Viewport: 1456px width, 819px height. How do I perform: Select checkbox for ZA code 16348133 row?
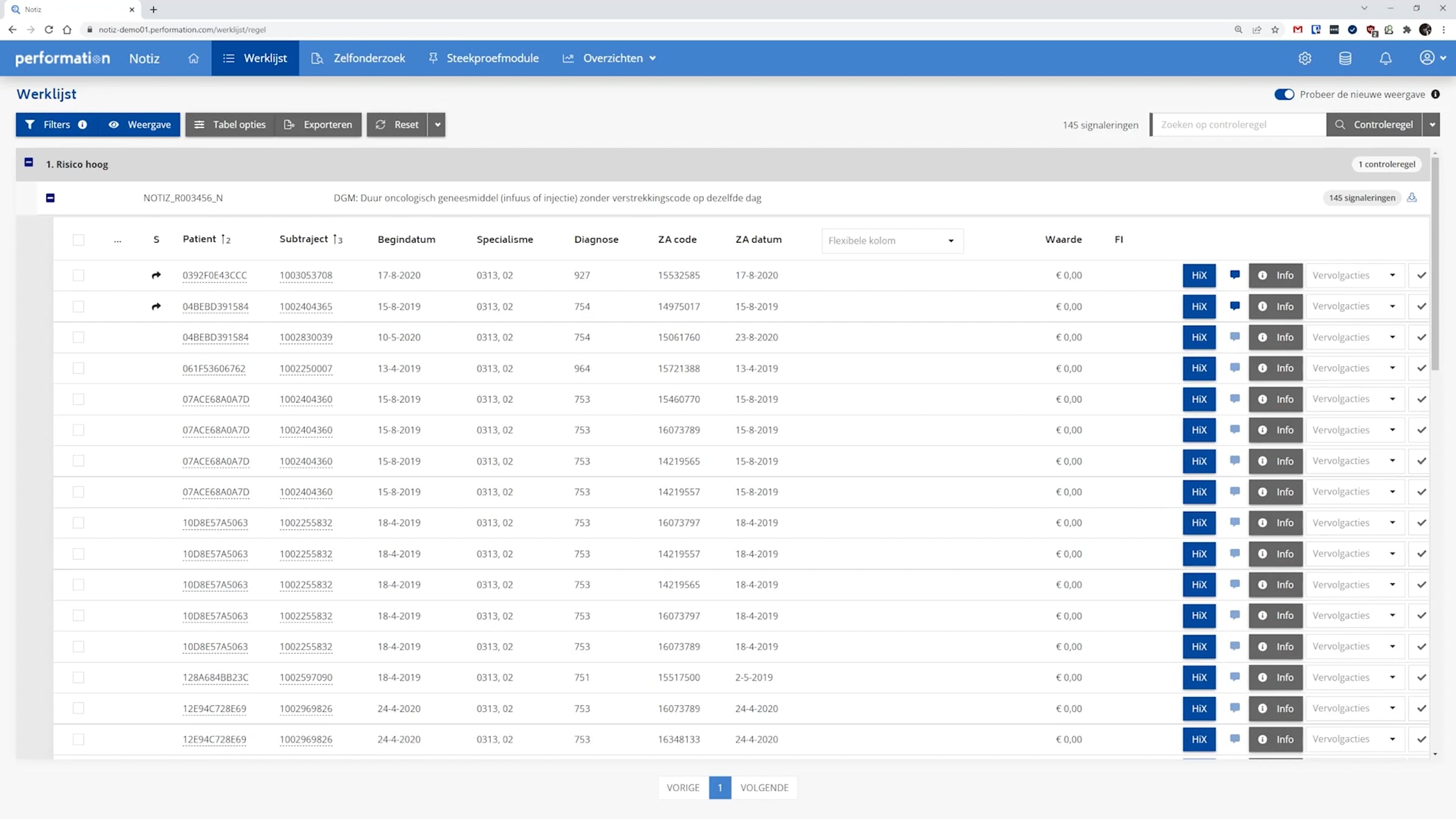[78, 740]
